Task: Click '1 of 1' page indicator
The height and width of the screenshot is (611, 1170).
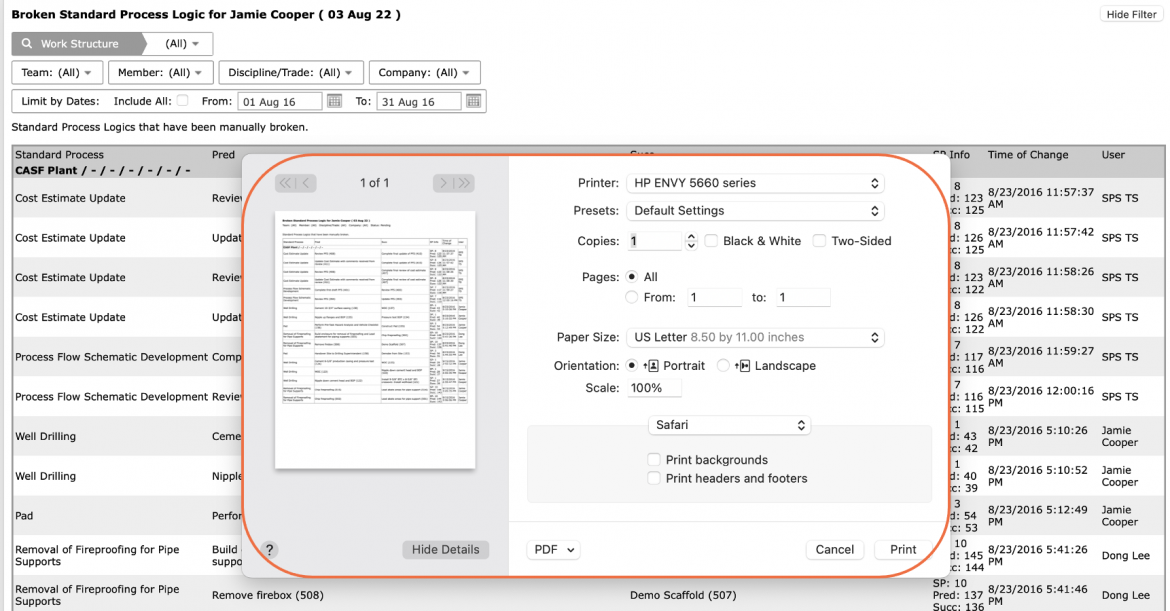Action: coord(375,183)
